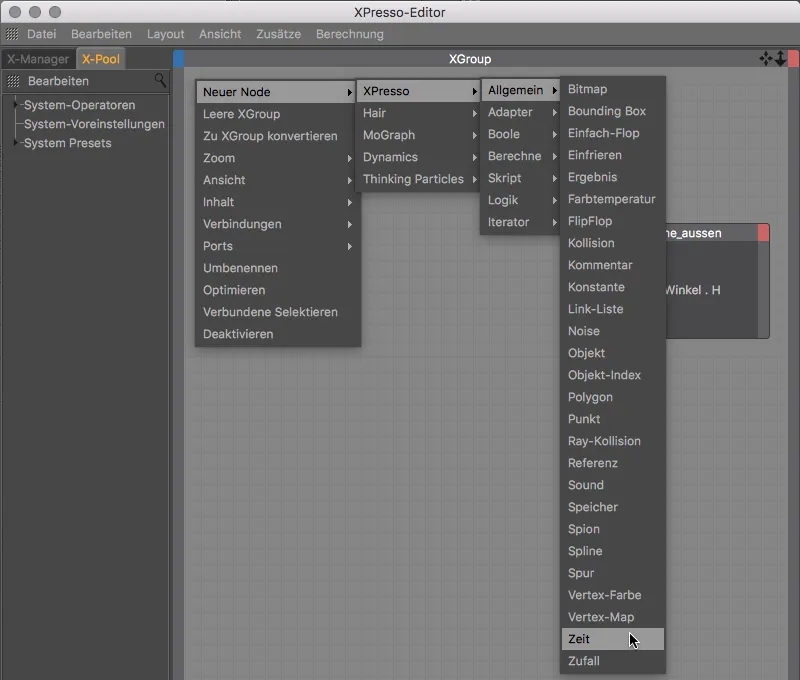Choose Leere XGroup from context menu

pyautogui.click(x=277, y=114)
